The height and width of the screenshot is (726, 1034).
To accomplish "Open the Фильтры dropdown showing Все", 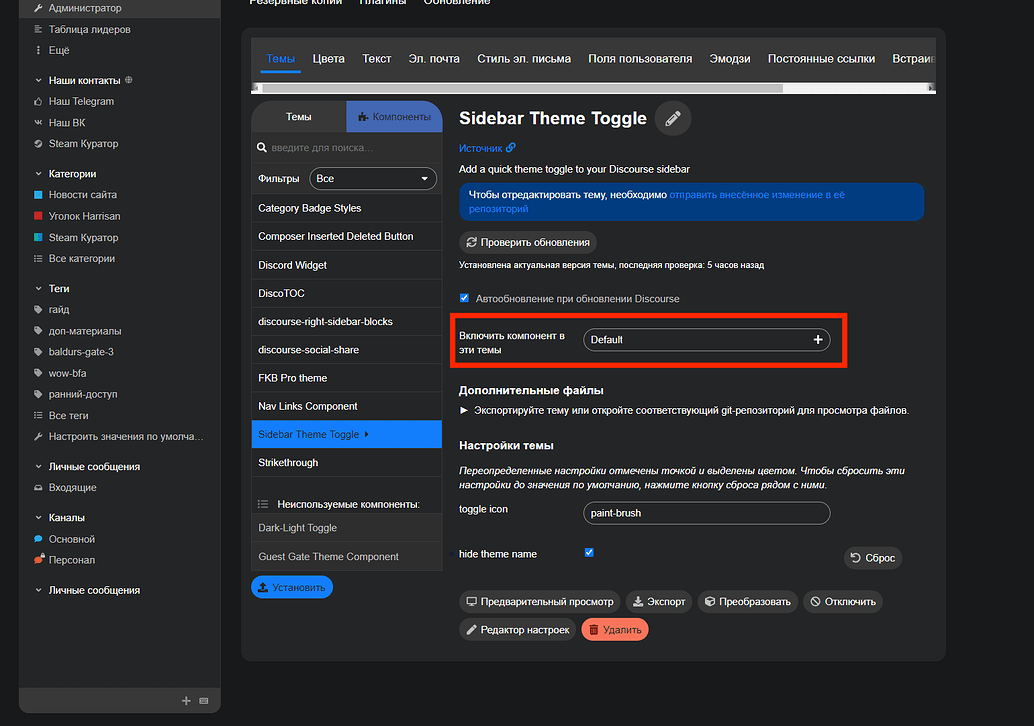I will pyautogui.click(x=373, y=179).
